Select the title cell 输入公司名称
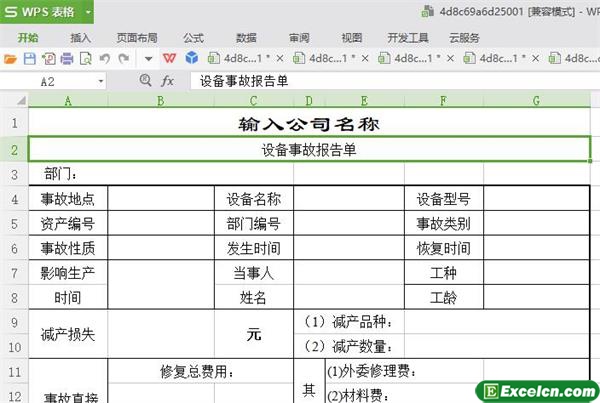Screen dimensions: 600x403 pyautogui.click(x=309, y=123)
